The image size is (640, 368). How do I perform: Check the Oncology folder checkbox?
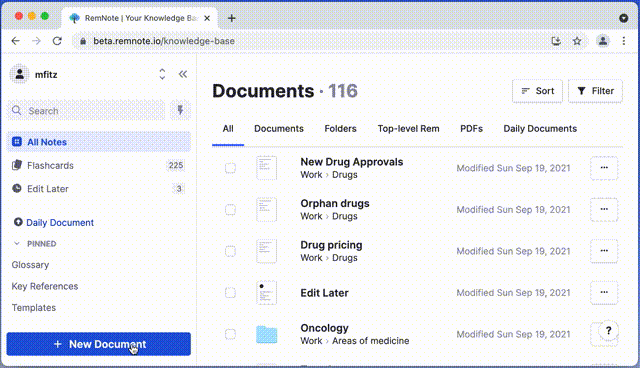(230, 334)
